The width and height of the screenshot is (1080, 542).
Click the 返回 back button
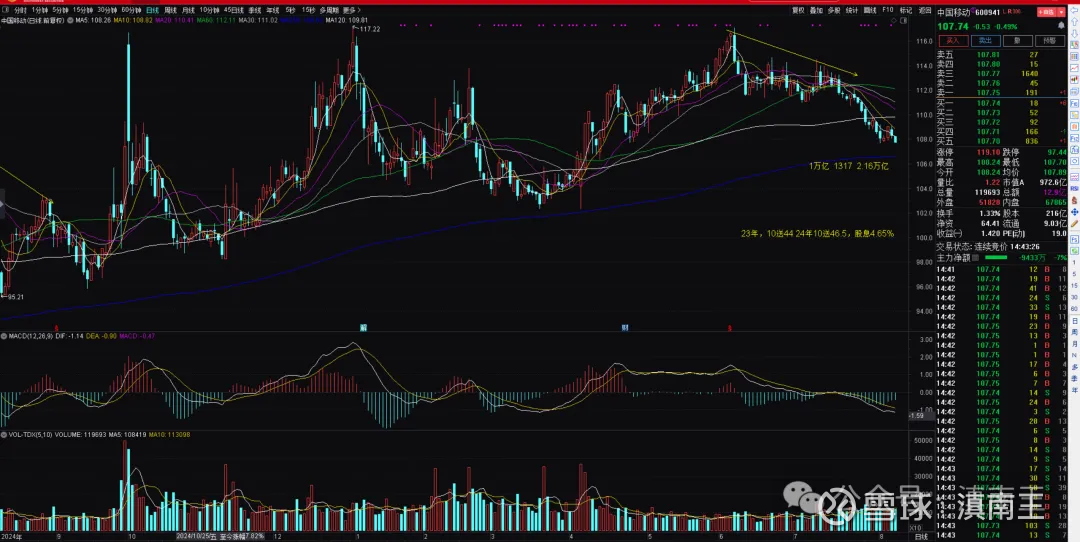924,10
